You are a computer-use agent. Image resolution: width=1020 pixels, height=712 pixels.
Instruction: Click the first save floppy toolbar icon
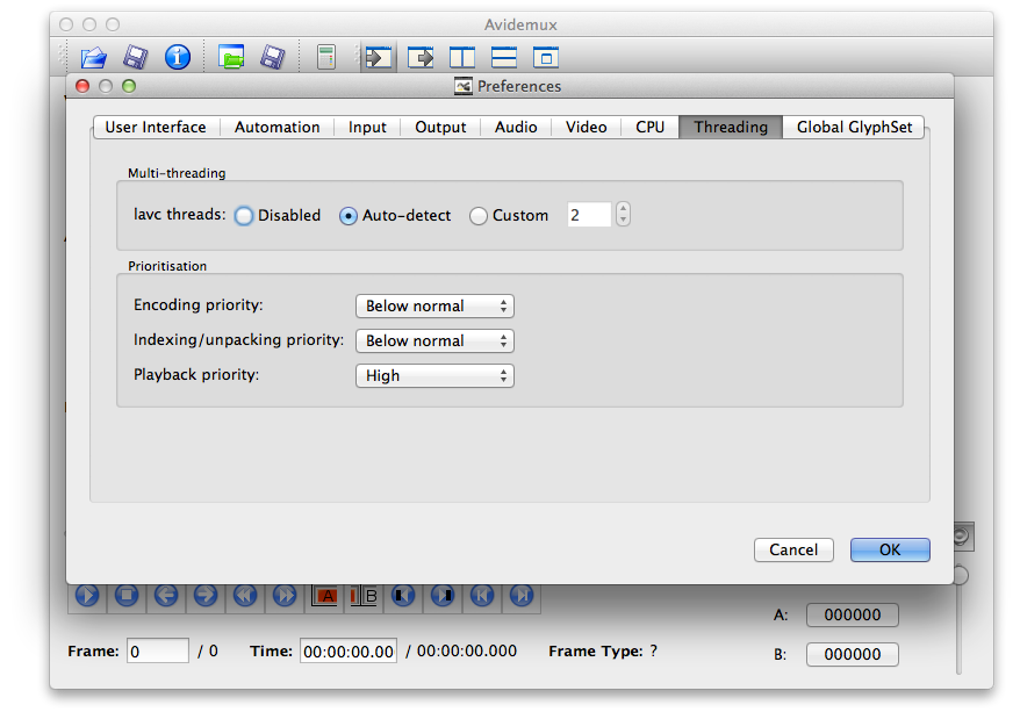click(135, 57)
